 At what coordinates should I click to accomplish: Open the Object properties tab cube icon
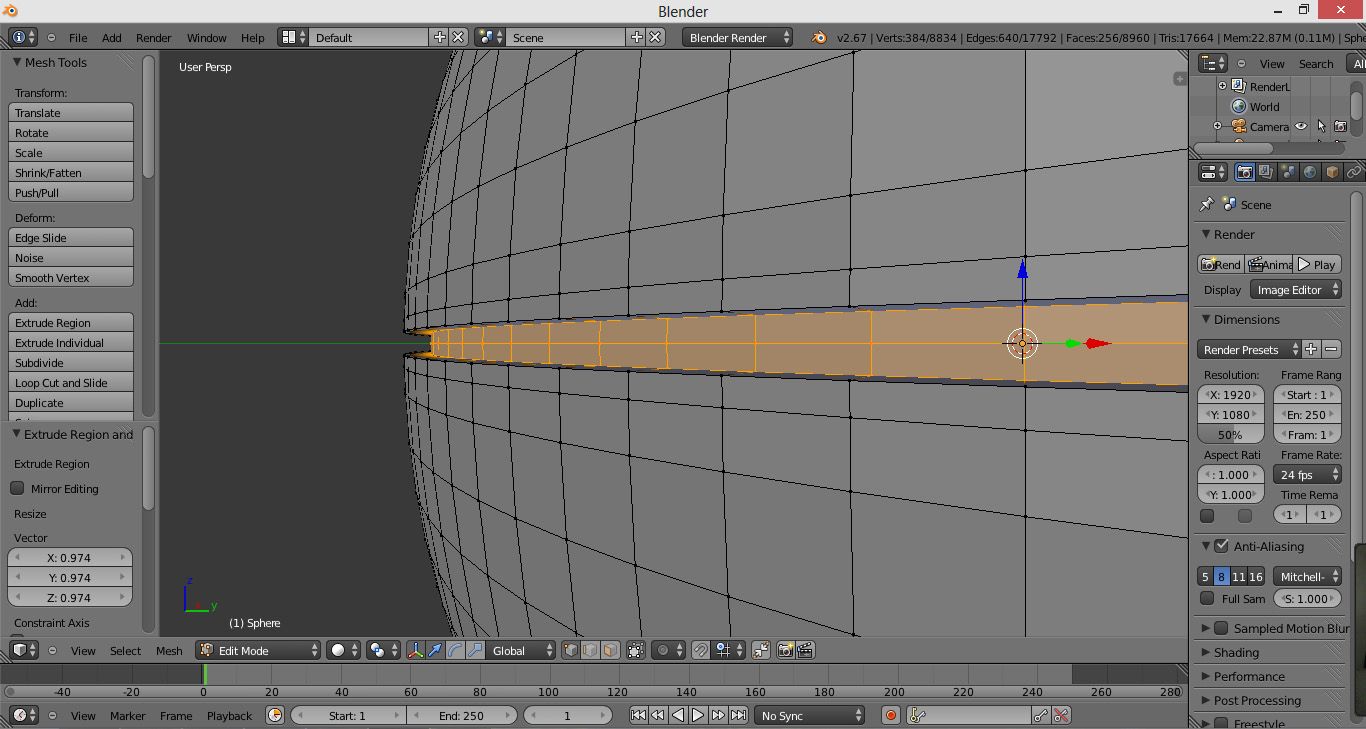[x=1332, y=172]
